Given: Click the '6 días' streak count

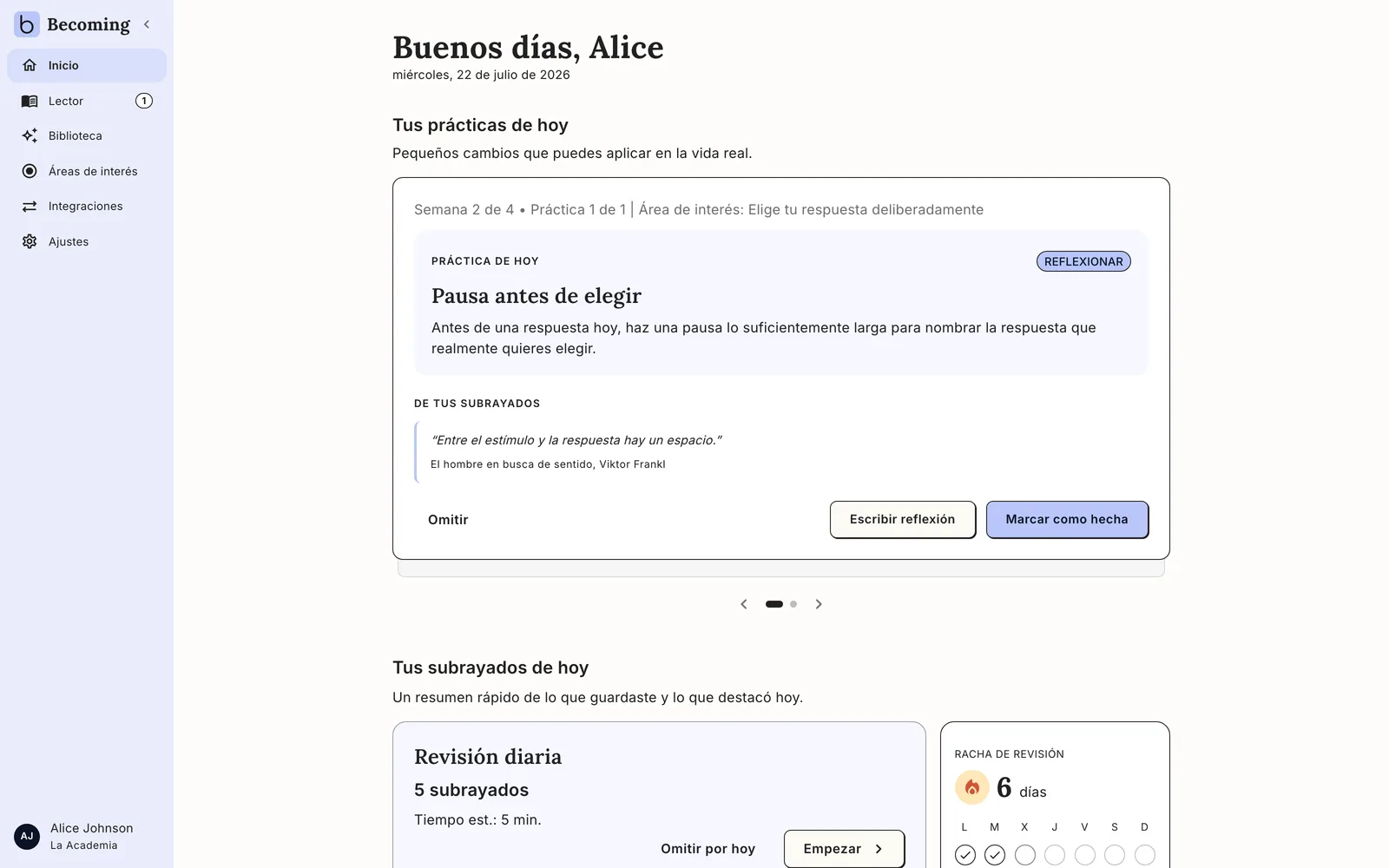Looking at the screenshot, I should pos(1022,788).
